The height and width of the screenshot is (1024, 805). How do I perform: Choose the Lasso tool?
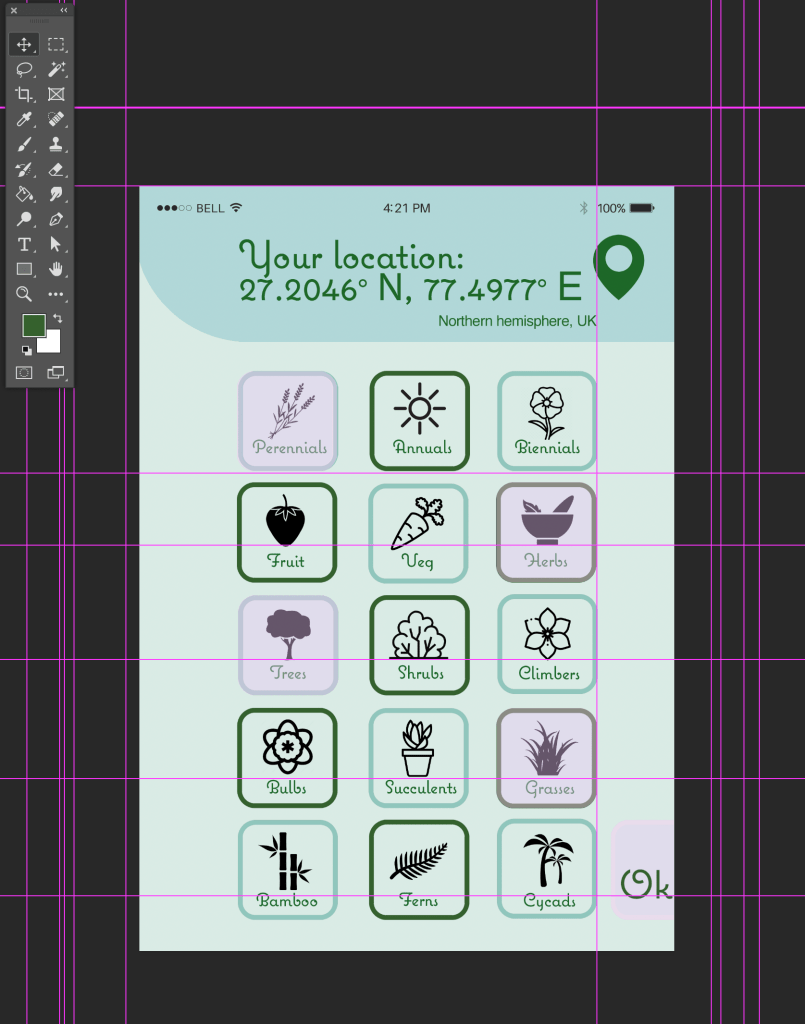(x=24, y=70)
